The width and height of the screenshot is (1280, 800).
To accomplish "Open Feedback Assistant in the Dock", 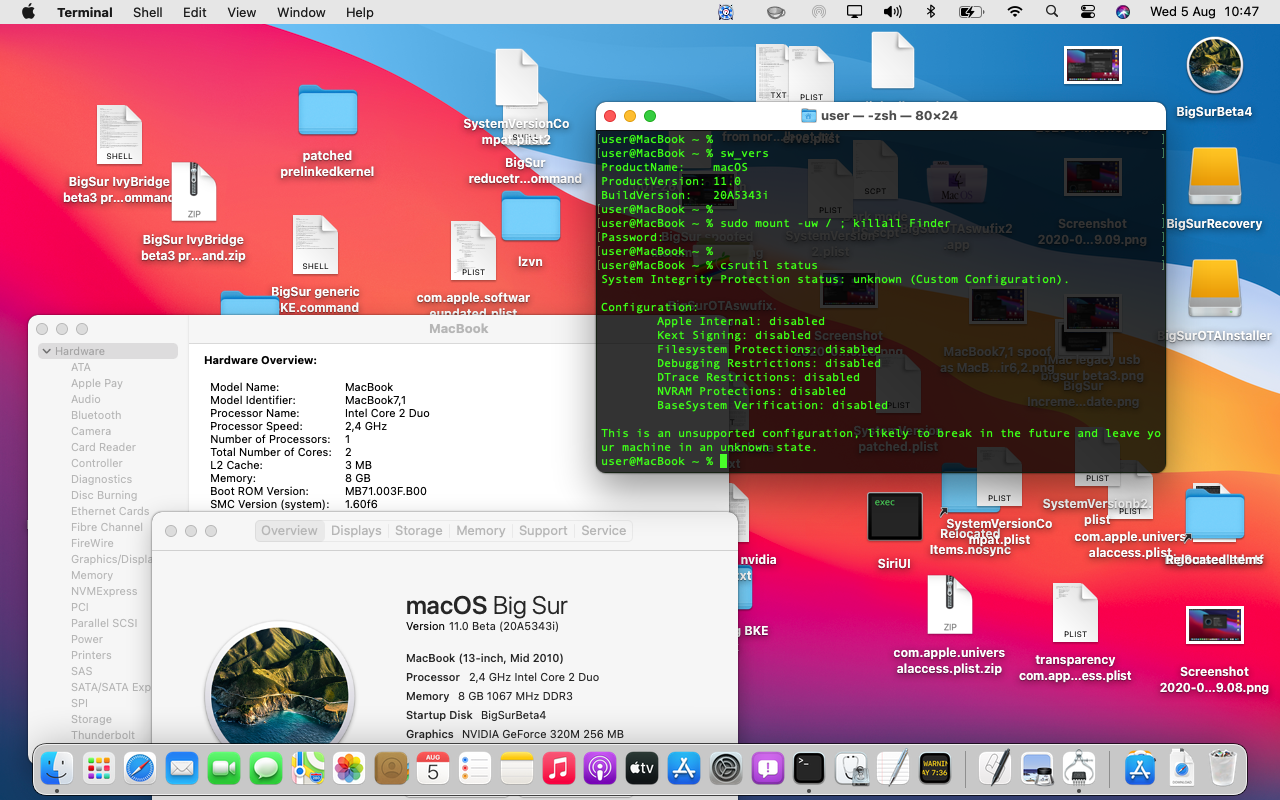I will pos(768,768).
